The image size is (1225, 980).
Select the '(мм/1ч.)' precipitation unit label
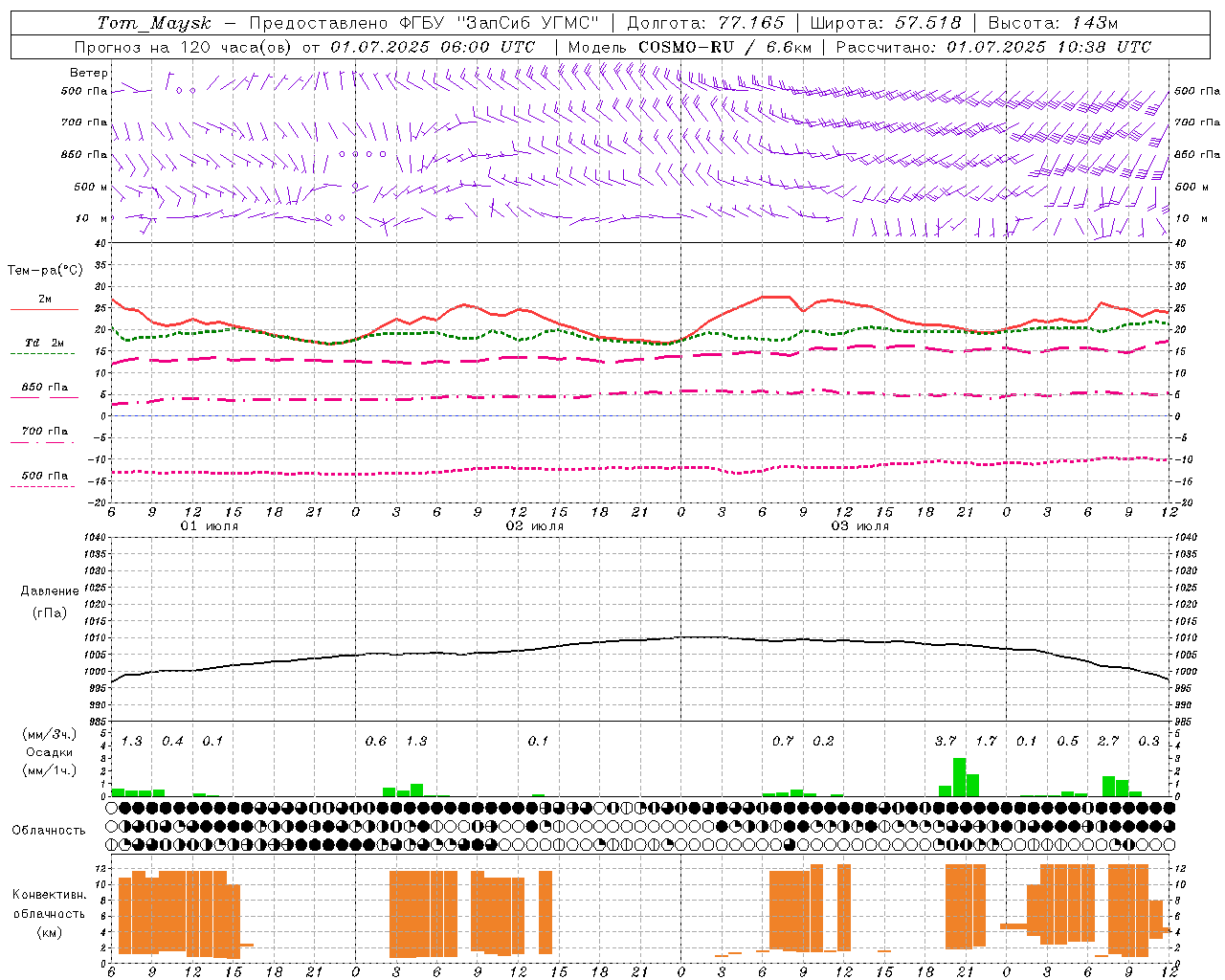51,770
